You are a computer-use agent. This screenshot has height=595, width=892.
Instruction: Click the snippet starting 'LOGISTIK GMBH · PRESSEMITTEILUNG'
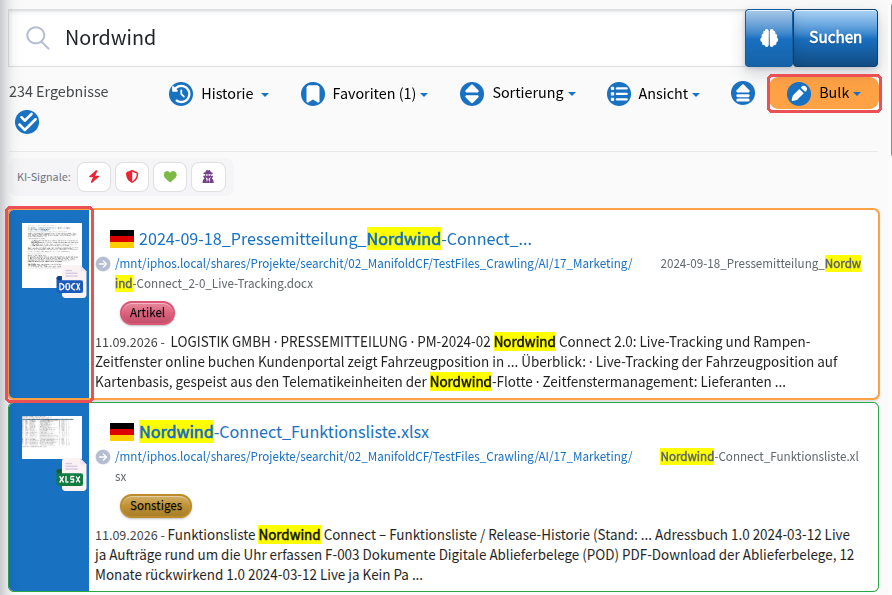coord(466,362)
